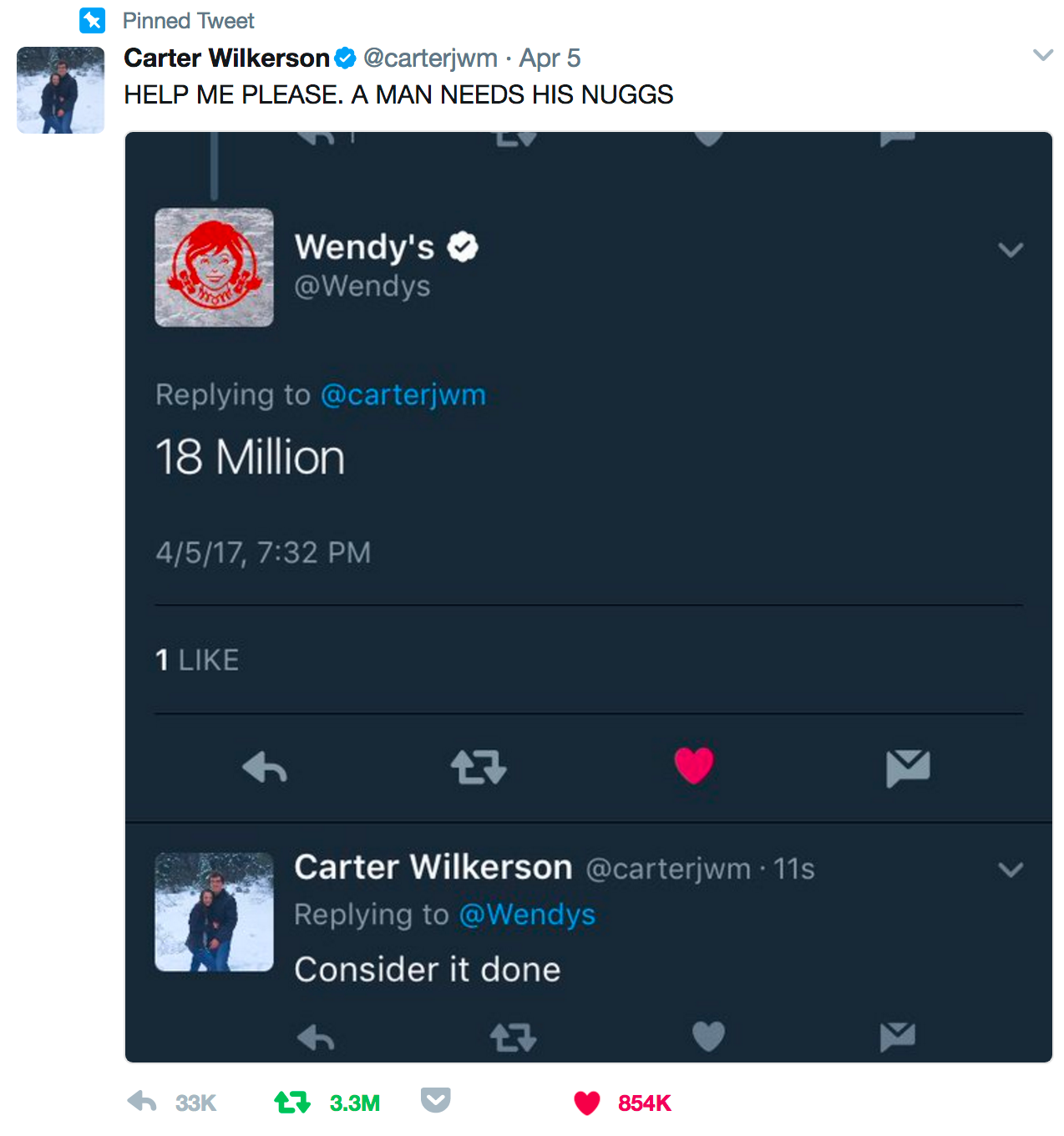This screenshot has height=1136, width=1064.
Task: Click the reply arrow under 'Consider it done'
Action: point(316,1037)
